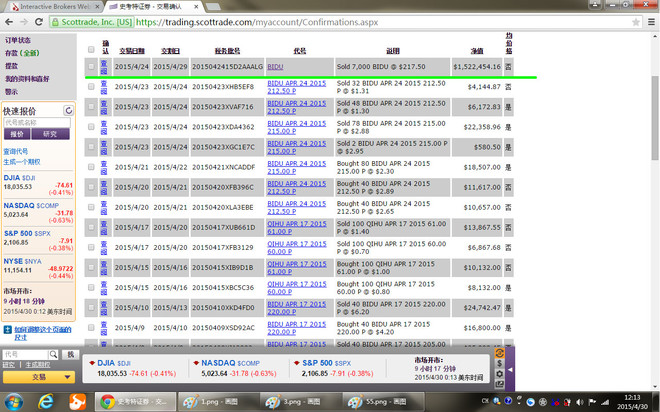This screenshot has height=412, width=660.
Task: Open the BIDU symbol link in first row
Action: coord(275,66)
